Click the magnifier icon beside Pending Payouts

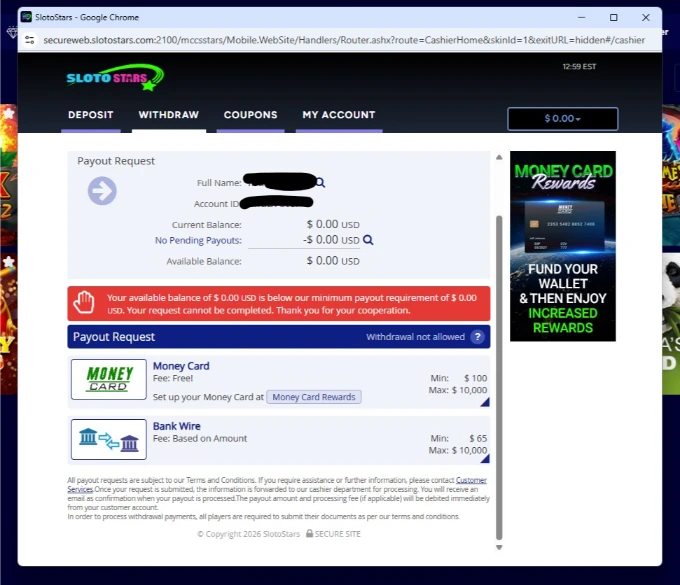(x=368, y=240)
